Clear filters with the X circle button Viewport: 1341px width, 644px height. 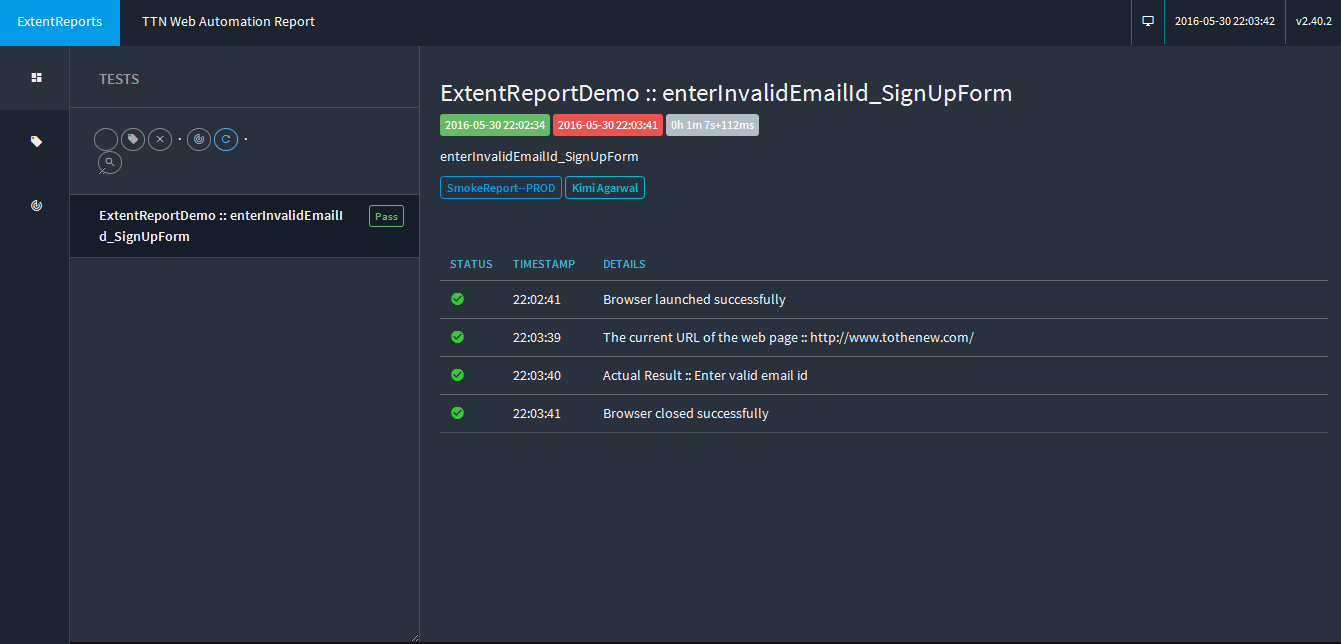click(160, 140)
